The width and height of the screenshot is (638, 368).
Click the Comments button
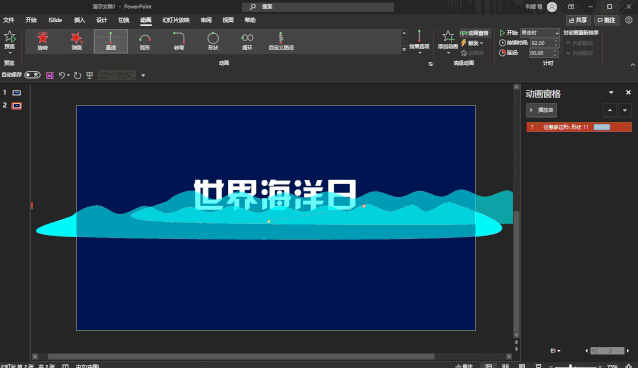click(x=606, y=20)
